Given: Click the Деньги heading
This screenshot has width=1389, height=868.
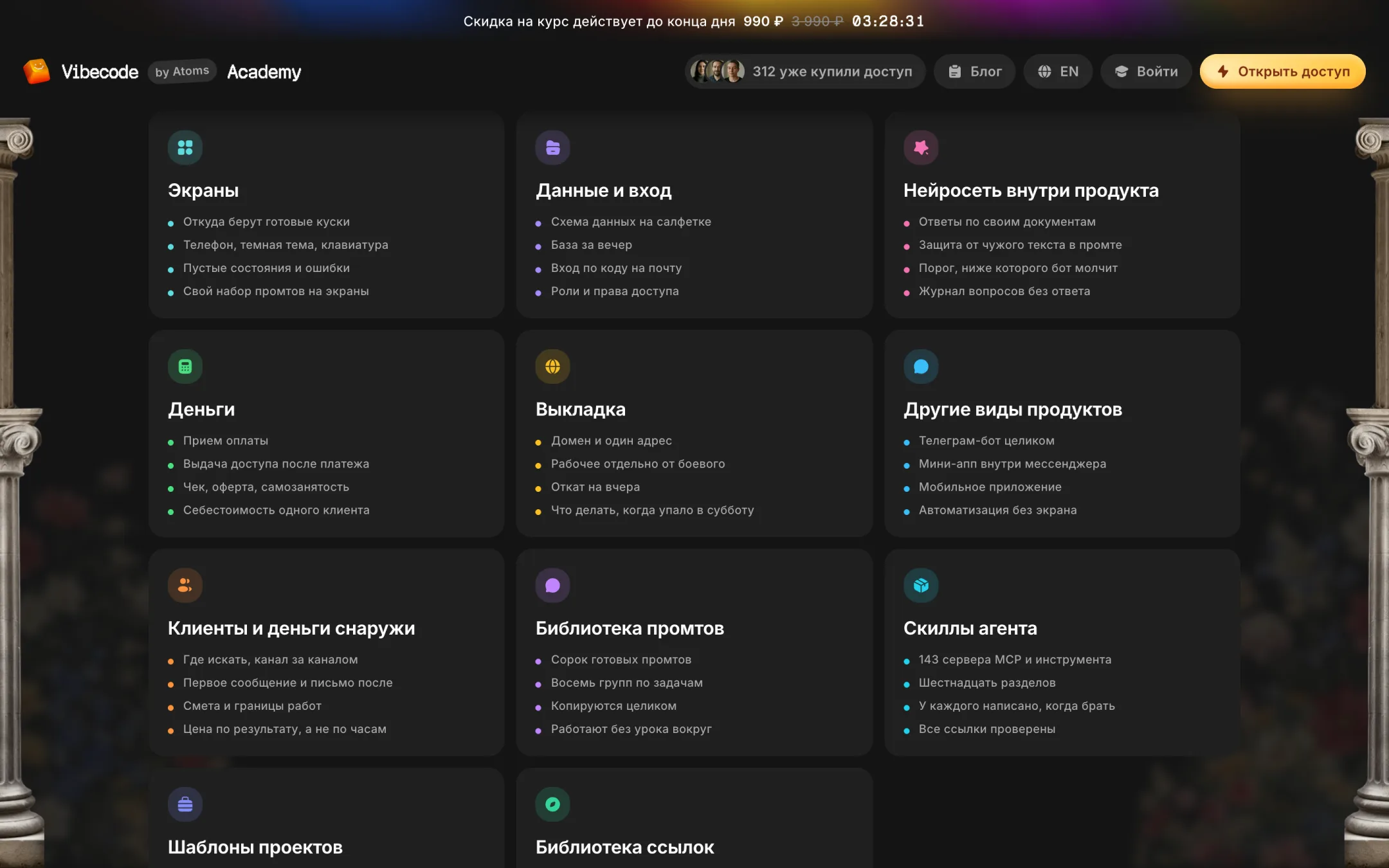Looking at the screenshot, I should [201, 410].
